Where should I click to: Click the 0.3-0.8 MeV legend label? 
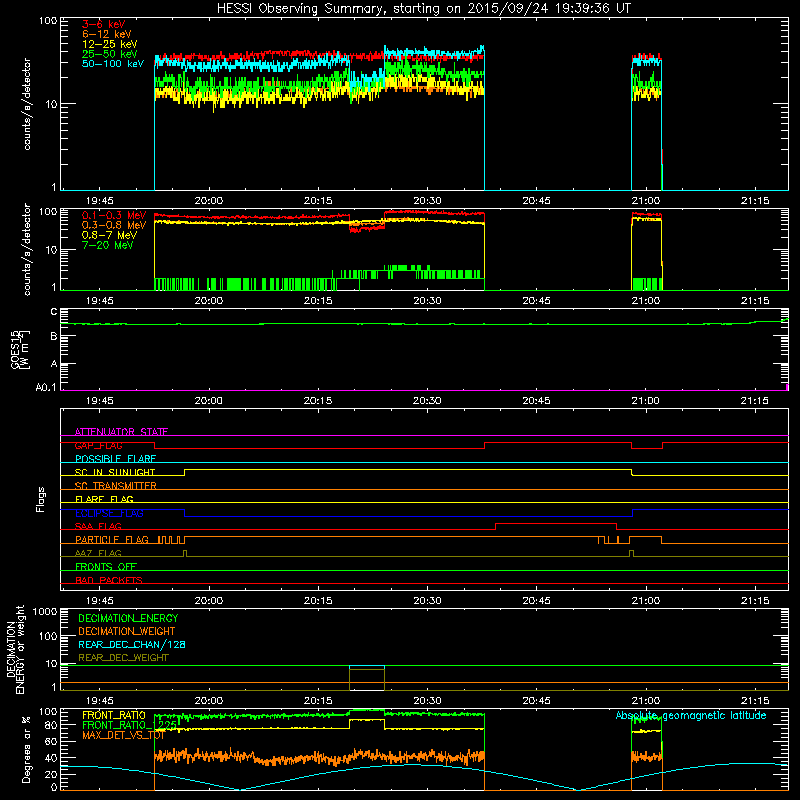(x=114, y=225)
